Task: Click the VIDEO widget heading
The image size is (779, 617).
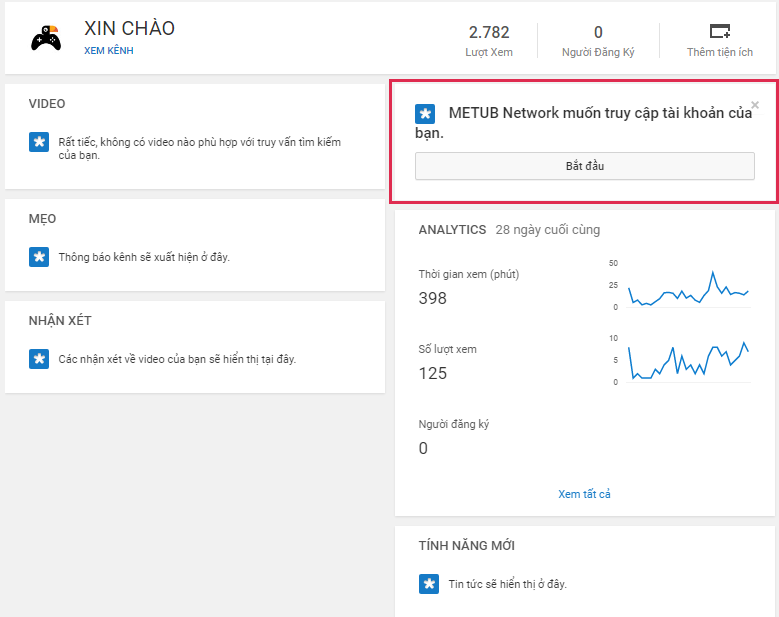Action: (x=47, y=104)
